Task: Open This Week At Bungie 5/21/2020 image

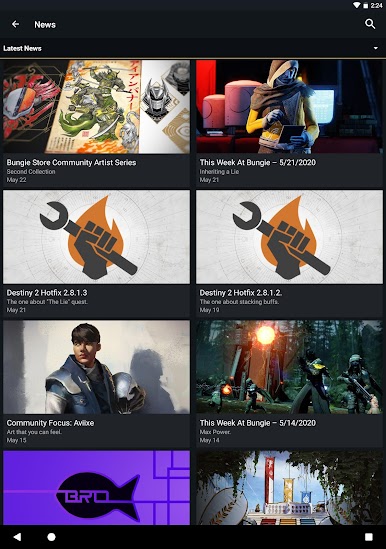Action: coord(289,107)
